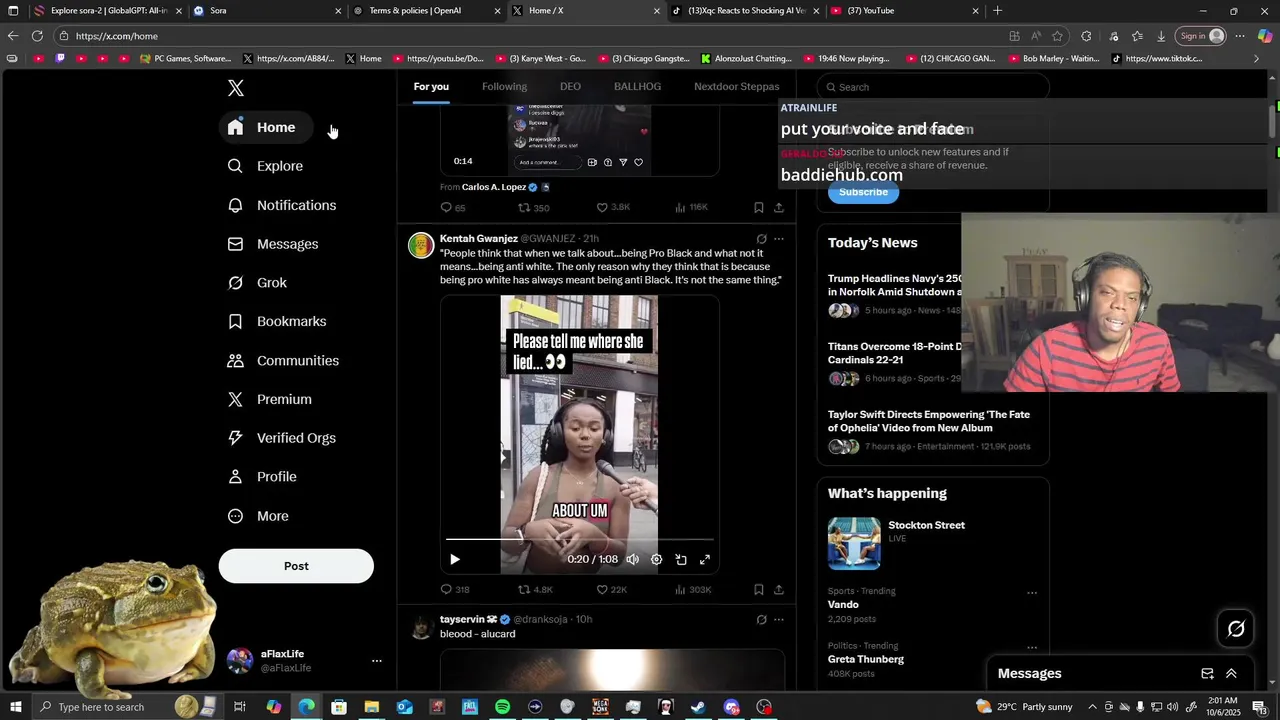This screenshot has height=720, width=1280.
Task: Open Bookmarks in the sidebar
Action: point(277,321)
